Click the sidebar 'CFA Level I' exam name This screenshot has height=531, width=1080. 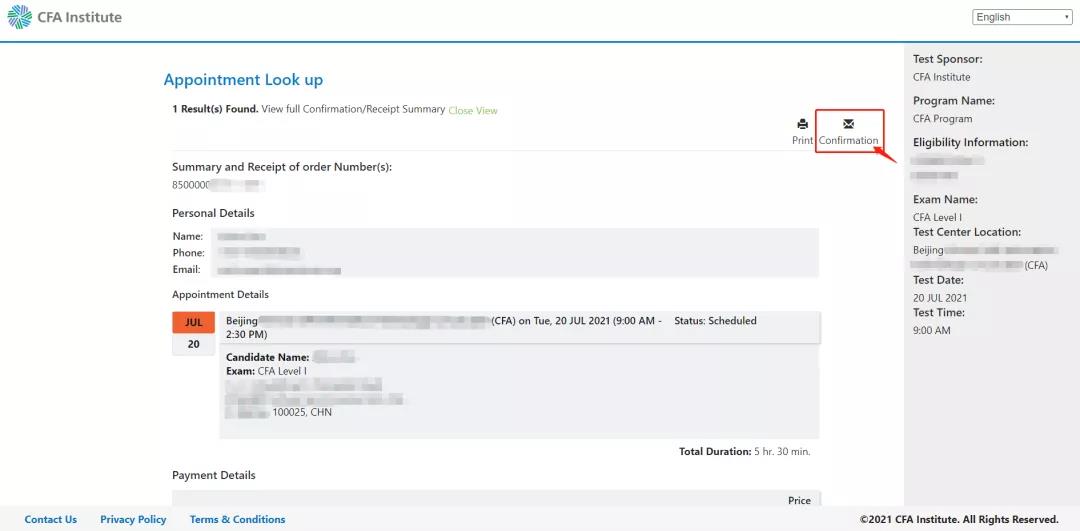[937, 218]
